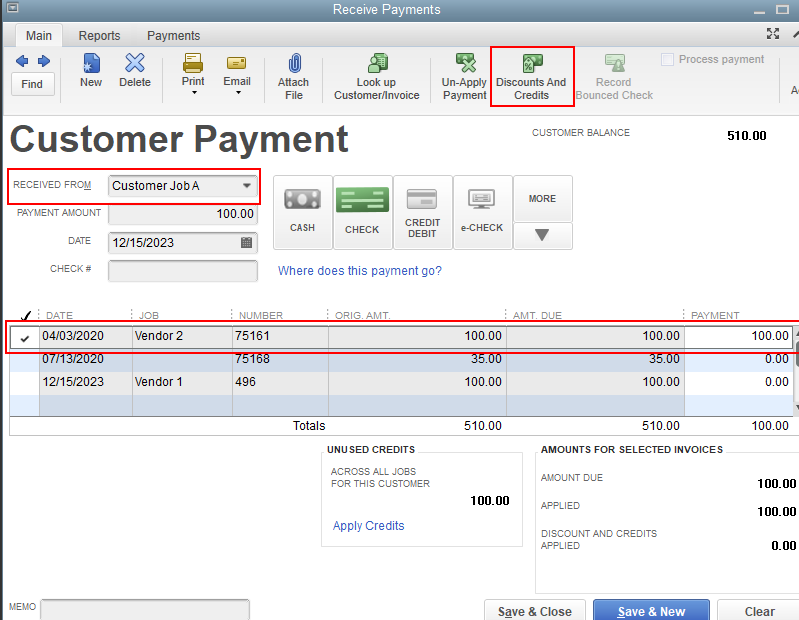
Task: Select Check payment method
Action: (362, 212)
